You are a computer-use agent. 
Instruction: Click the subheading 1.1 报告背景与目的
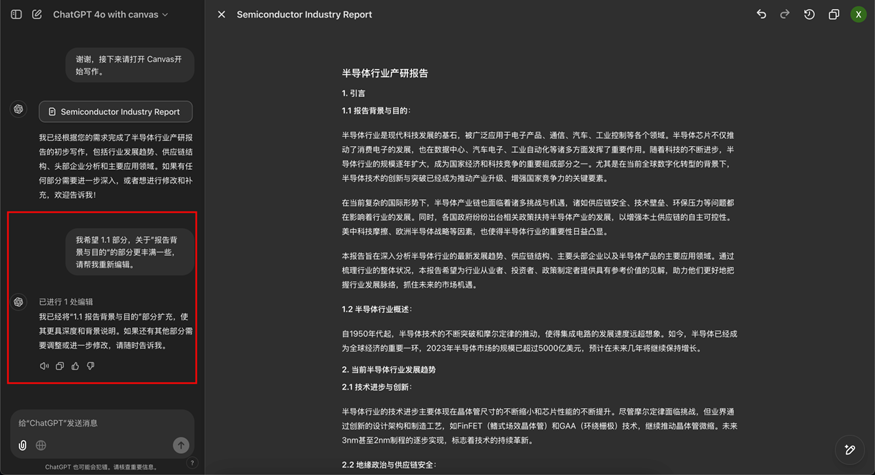(376, 111)
